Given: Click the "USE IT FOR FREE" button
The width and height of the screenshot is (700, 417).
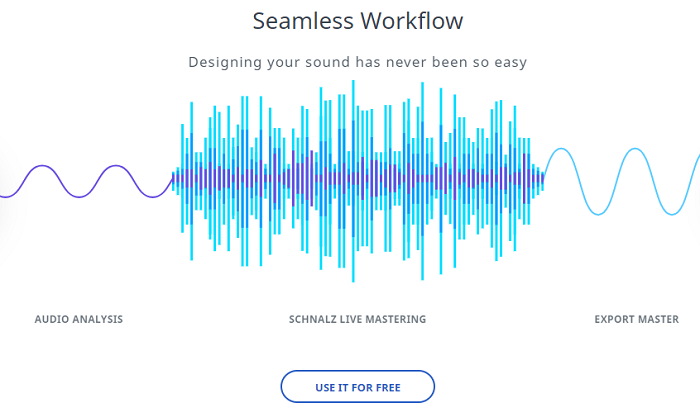Looking at the screenshot, I should click(358, 386).
